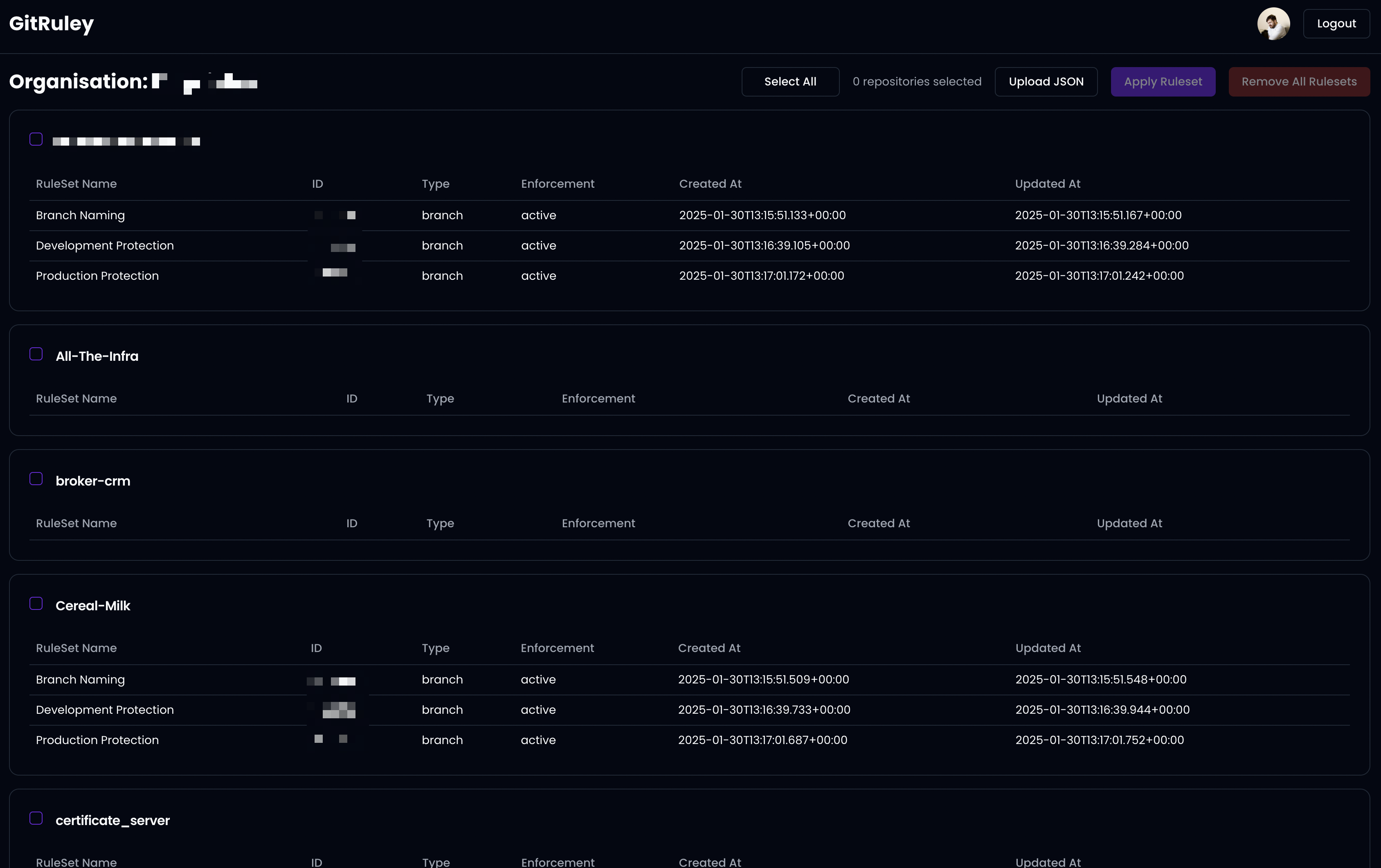Click Created At header in first table

click(x=710, y=184)
